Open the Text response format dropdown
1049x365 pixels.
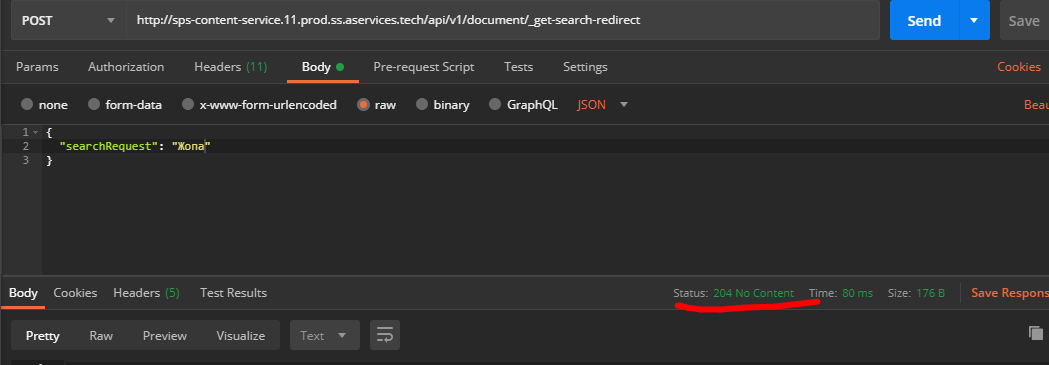324,335
